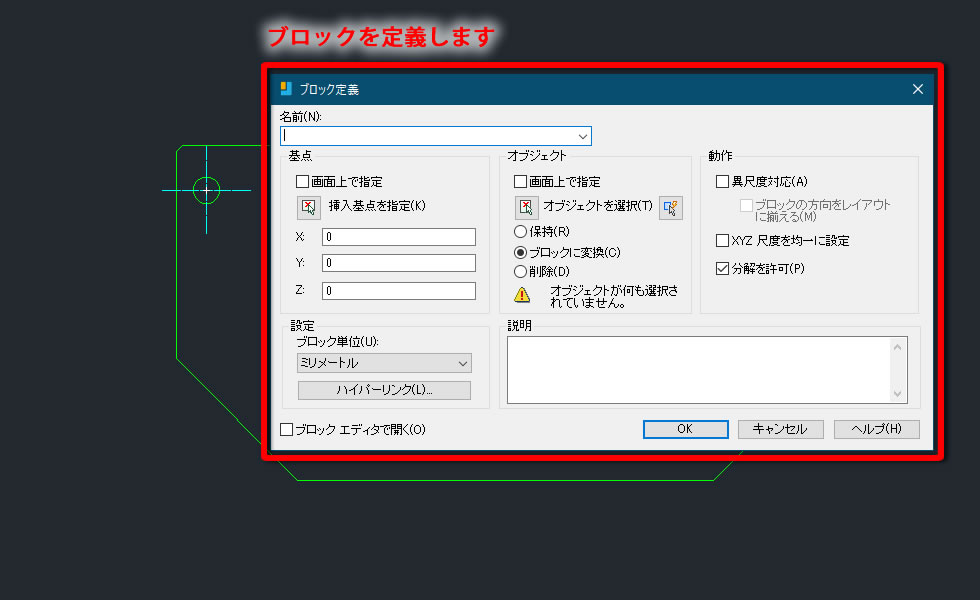Toggle the disabled ブロックの方向をレイアウトに揃える(M) checkbox
This screenshot has height=600, width=980.
point(746,206)
